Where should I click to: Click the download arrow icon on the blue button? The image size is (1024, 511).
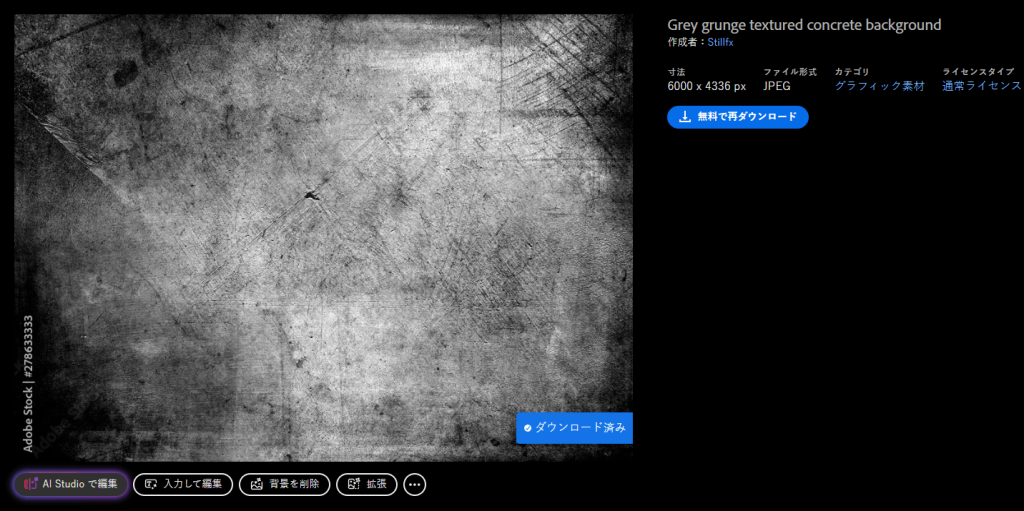[x=685, y=117]
